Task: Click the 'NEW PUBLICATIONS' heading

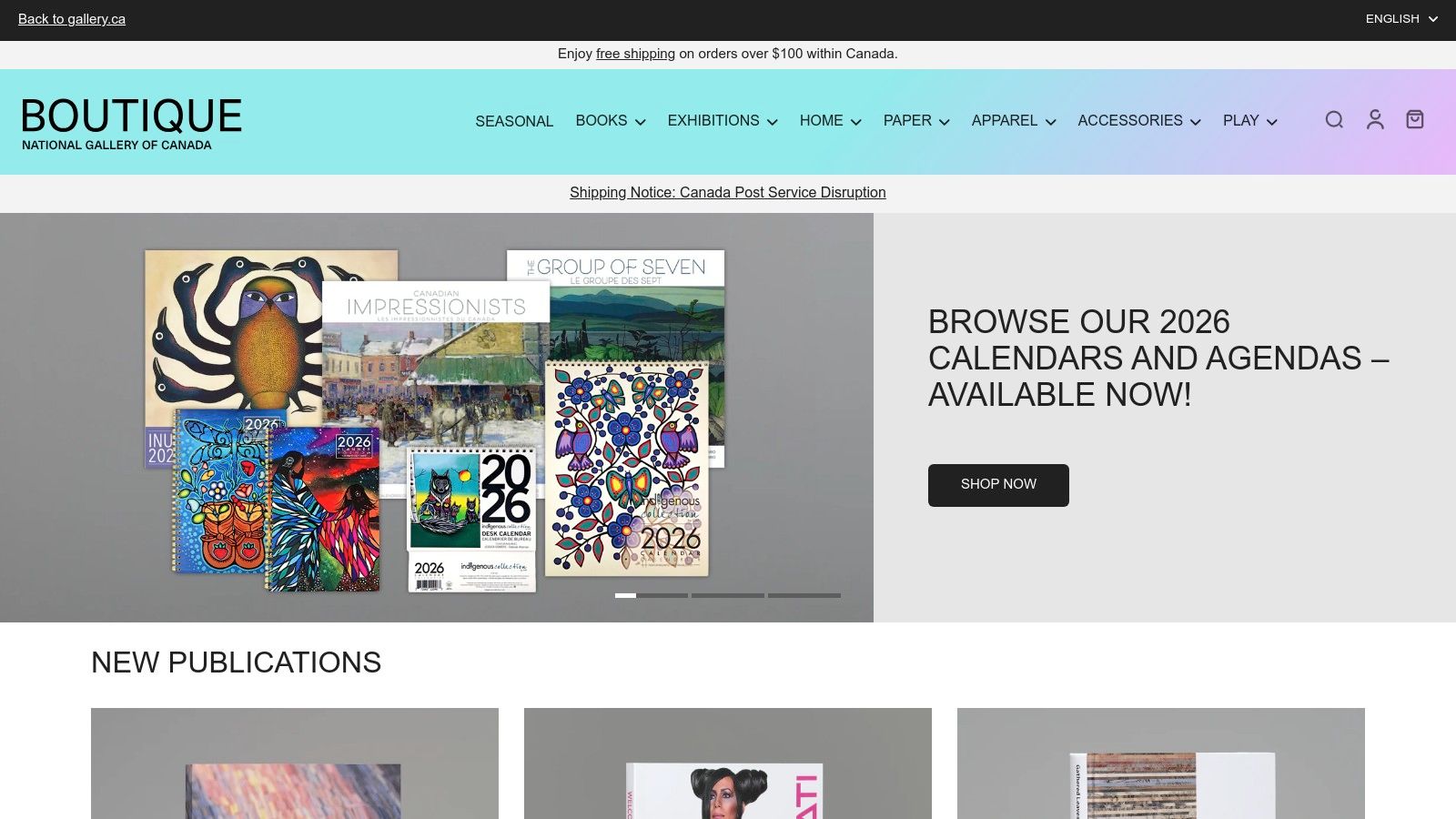Action: (x=236, y=662)
